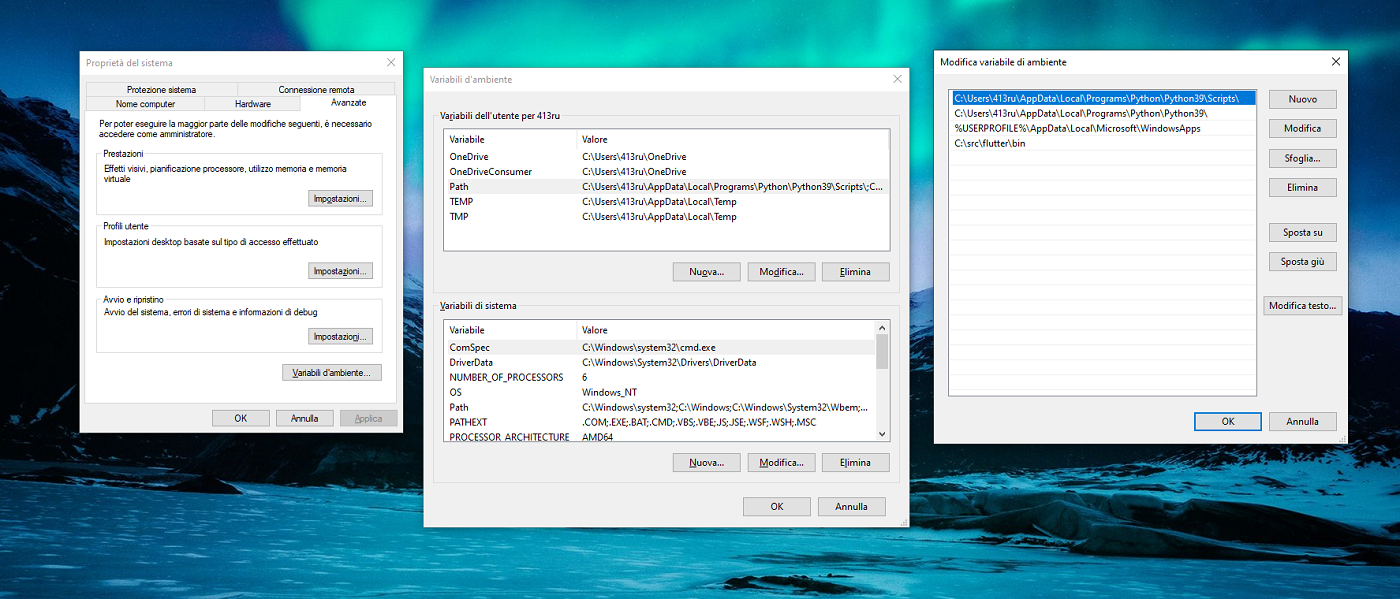Click Sposta su to move path upward
Viewport: 1400px width, 599px height.
[x=1302, y=232]
